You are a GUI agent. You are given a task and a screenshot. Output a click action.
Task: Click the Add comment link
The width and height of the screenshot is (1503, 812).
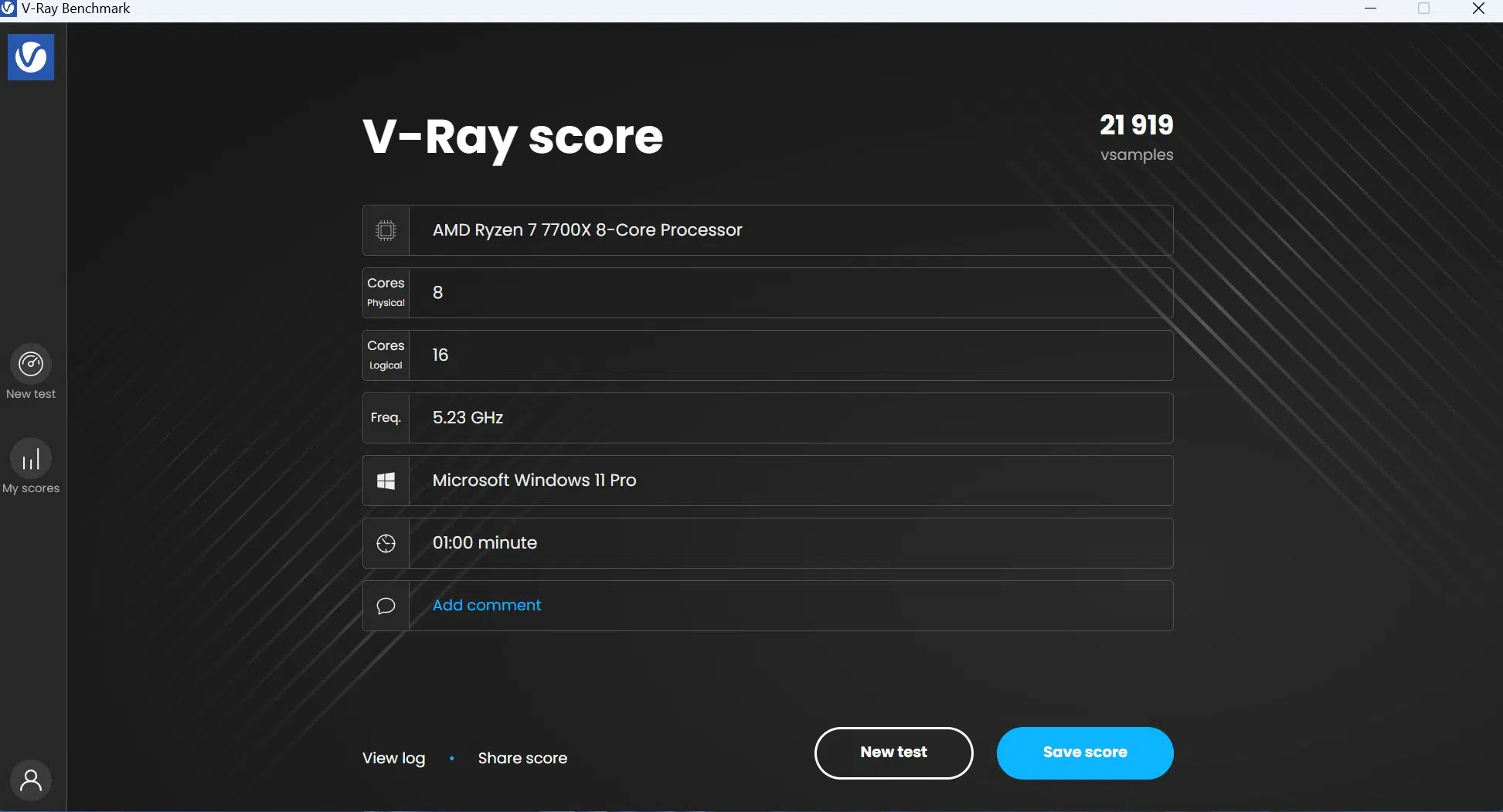(x=487, y=605)
